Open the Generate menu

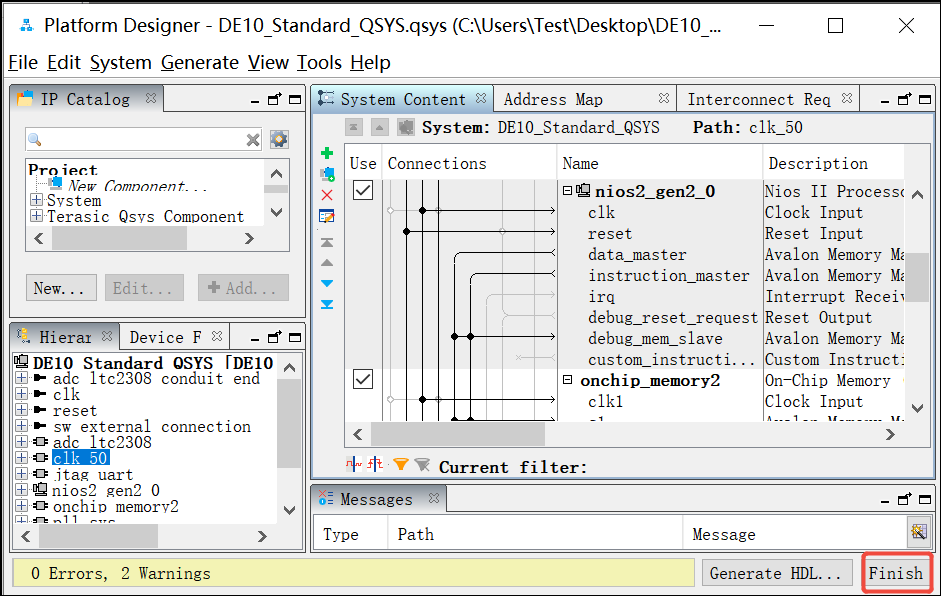200,62
